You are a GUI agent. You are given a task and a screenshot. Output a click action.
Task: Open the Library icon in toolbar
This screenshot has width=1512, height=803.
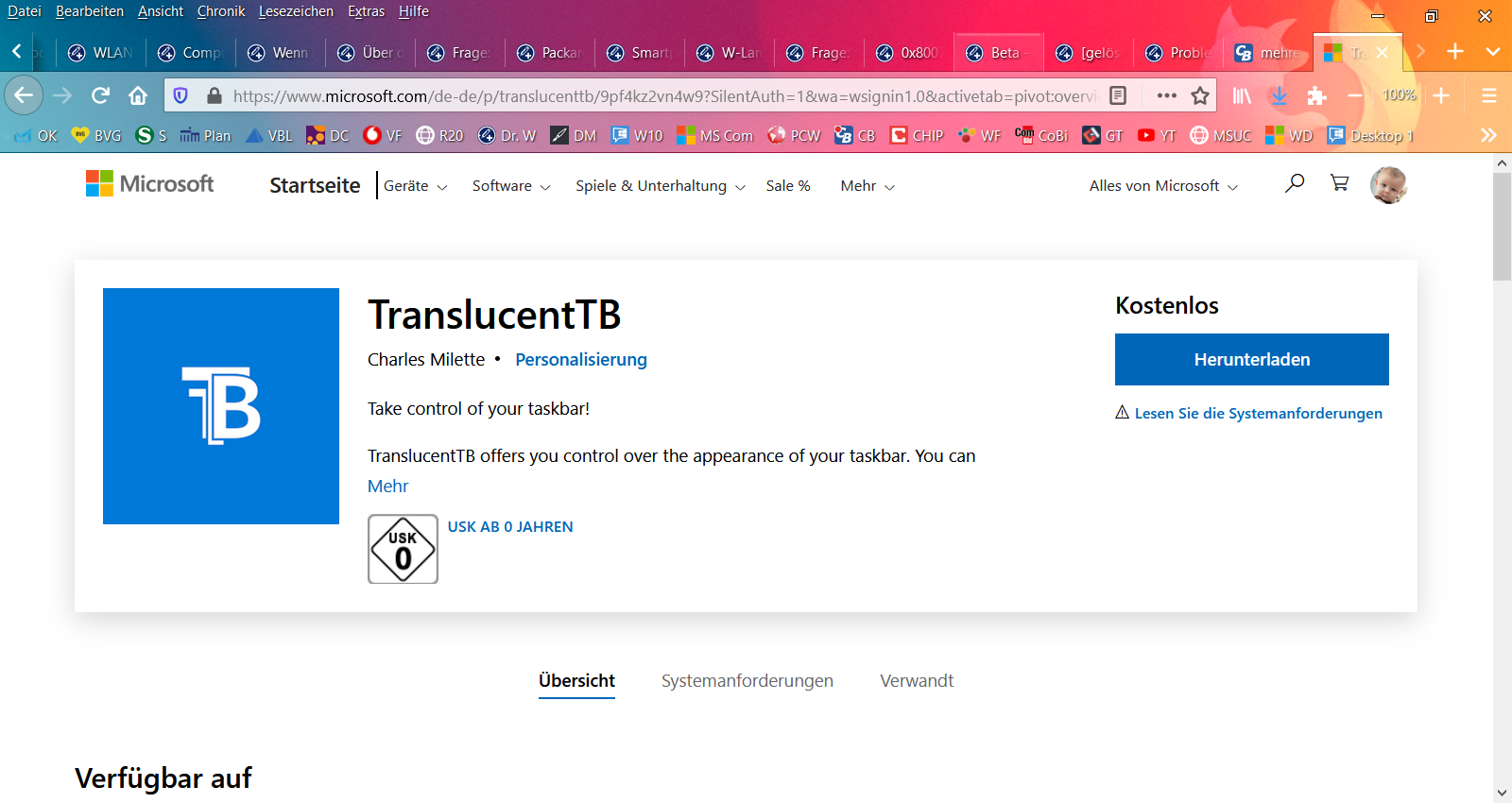point(1242,95)
